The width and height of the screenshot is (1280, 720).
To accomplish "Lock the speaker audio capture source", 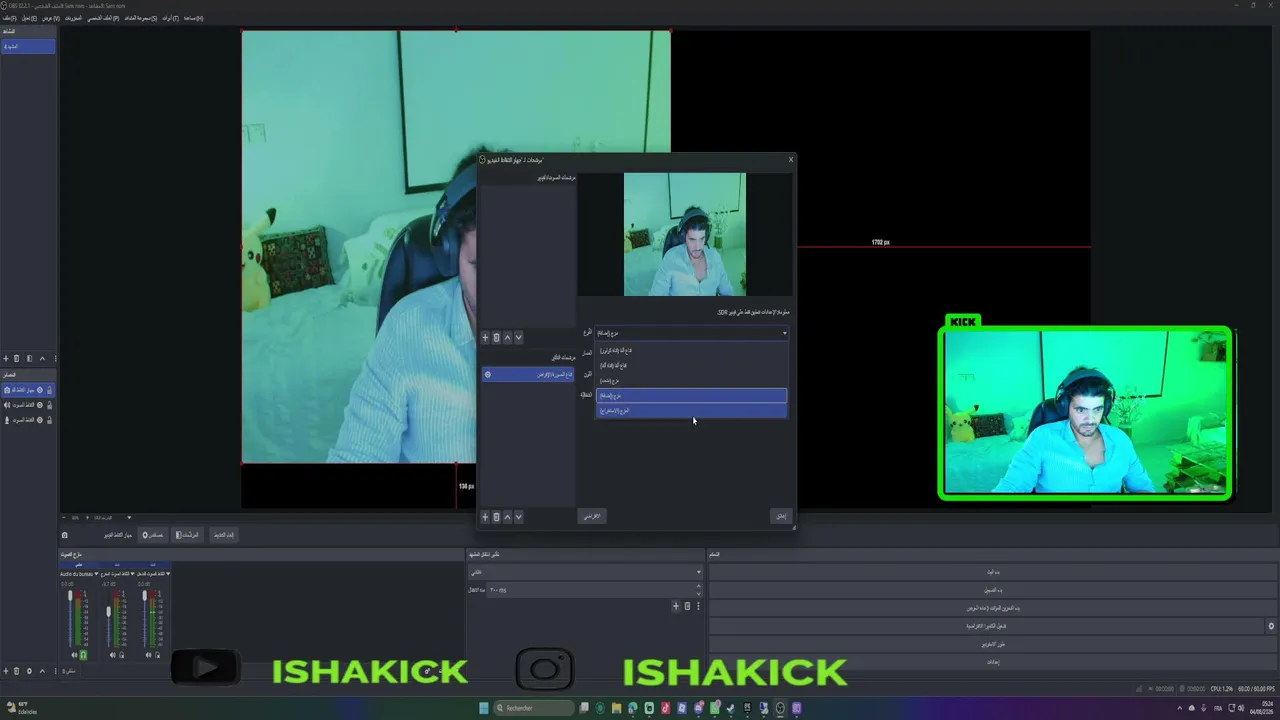I will pyautogui.click(x=49, y=405).
